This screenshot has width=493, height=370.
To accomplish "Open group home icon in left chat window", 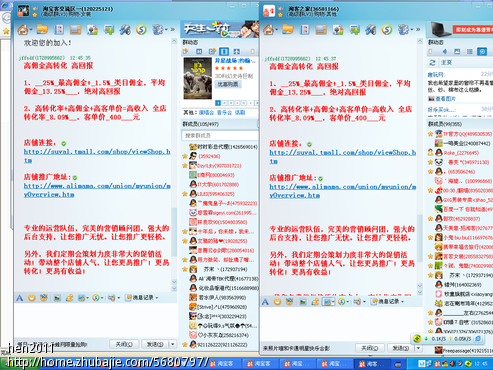I will pos(23,30).
